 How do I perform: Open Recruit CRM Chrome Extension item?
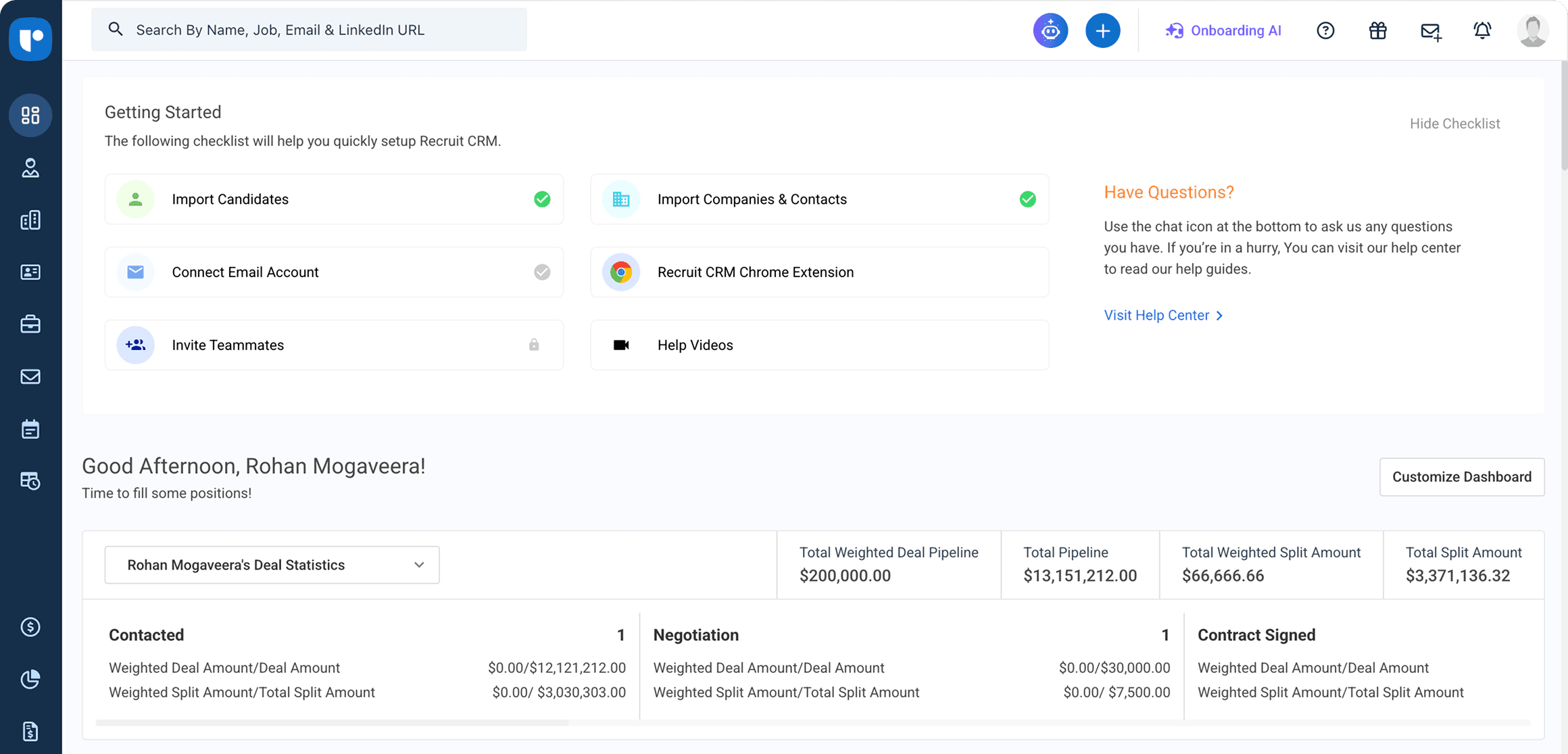click(x=819, y=272)
